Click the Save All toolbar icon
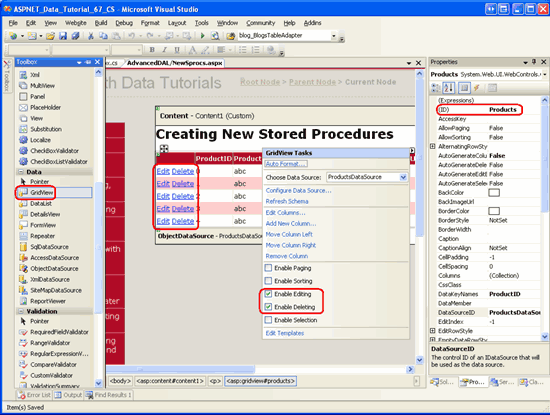Image resolution: width=550 pixels, height=415 pixels. [75, 35]
